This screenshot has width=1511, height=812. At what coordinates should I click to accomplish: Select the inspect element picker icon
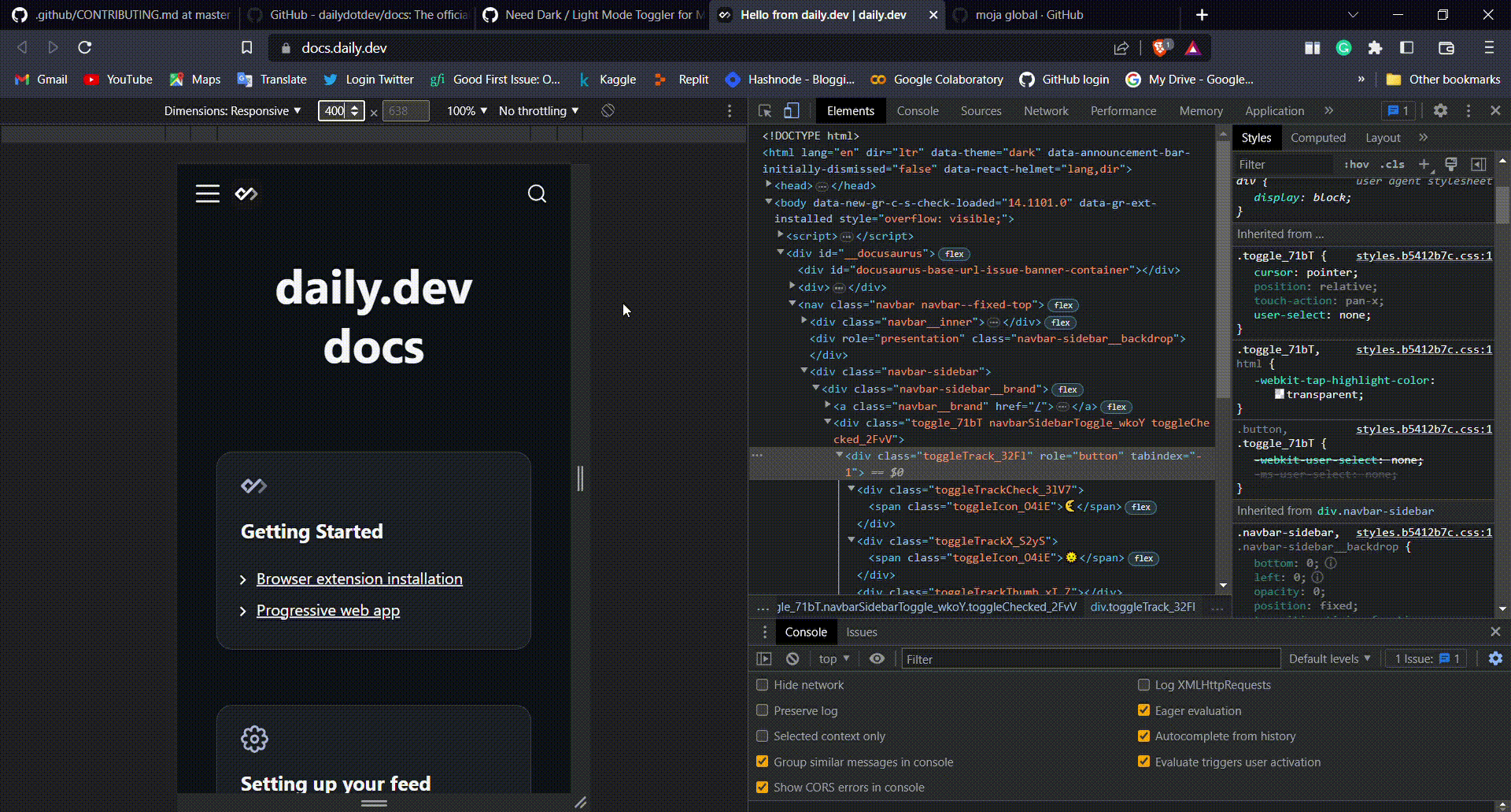[x=763, y=111]
